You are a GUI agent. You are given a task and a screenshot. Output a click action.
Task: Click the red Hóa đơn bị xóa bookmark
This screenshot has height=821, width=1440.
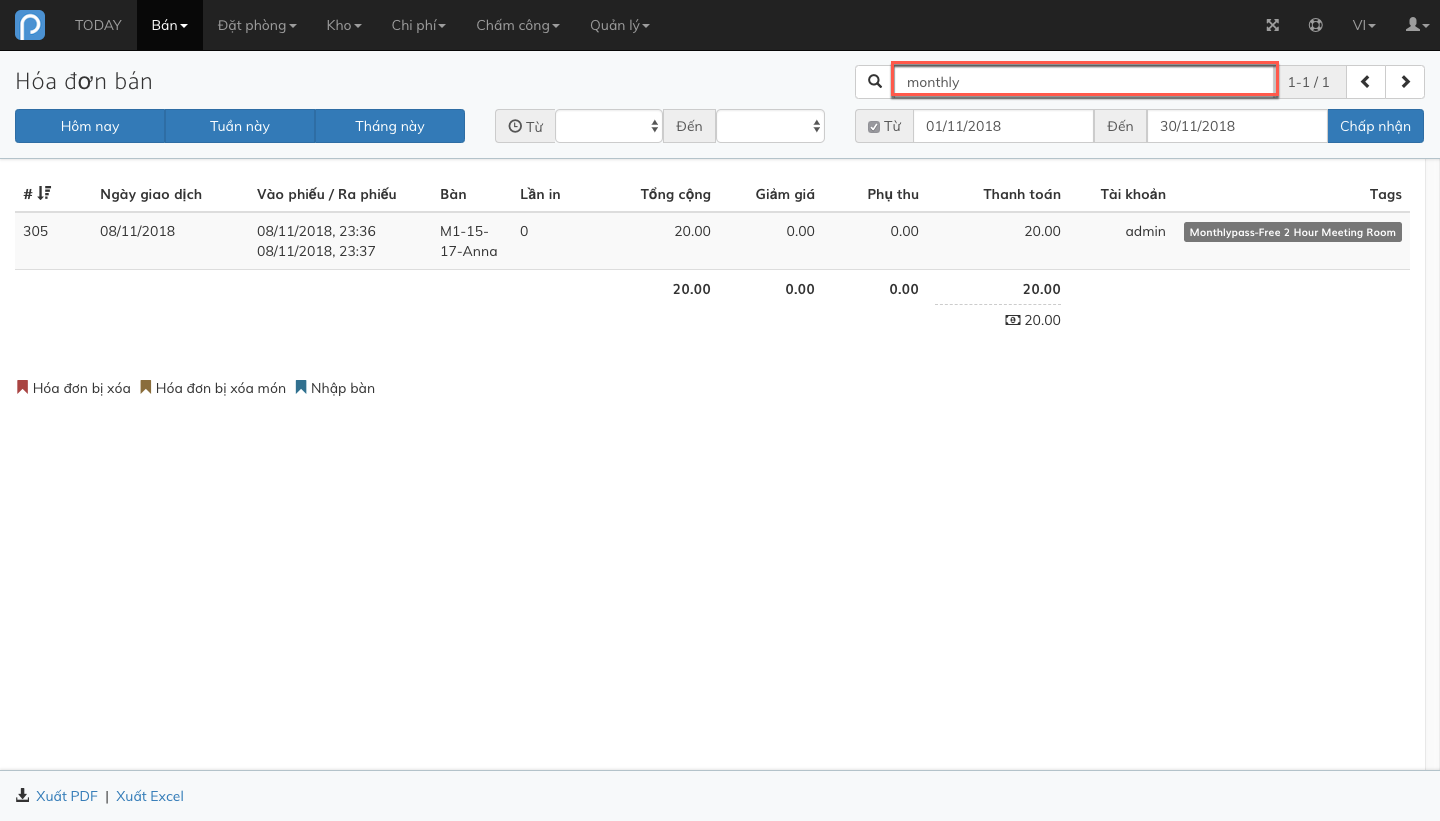pos(23,387)
